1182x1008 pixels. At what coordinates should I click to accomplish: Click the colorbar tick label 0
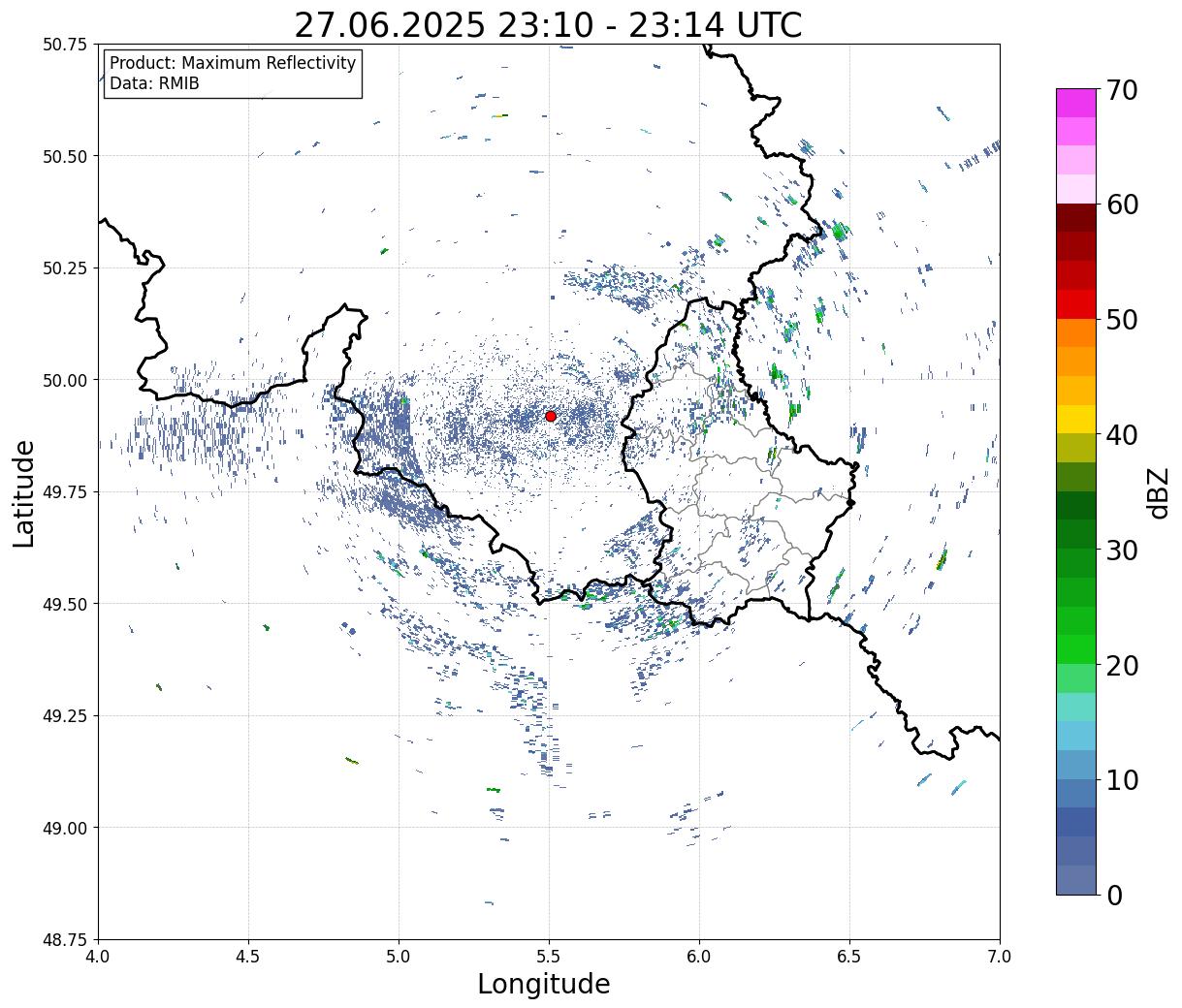1114,895
